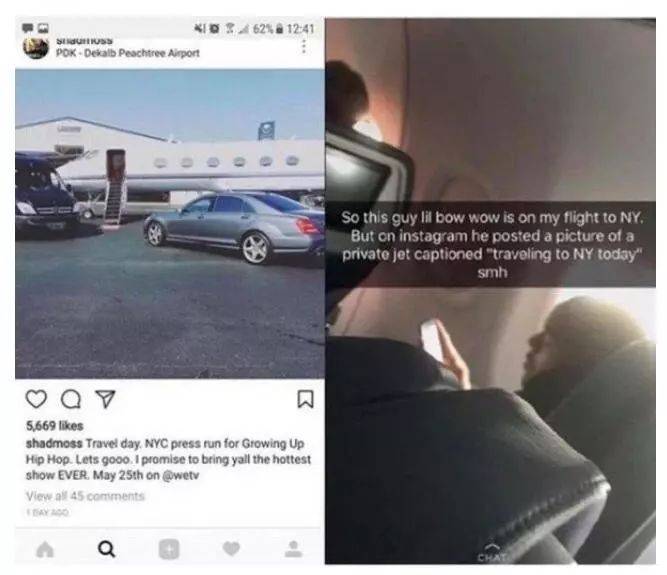Tap the heart like icon under photo
The height and width of the screenshot is (575, 667).
[x=36, y=399]
